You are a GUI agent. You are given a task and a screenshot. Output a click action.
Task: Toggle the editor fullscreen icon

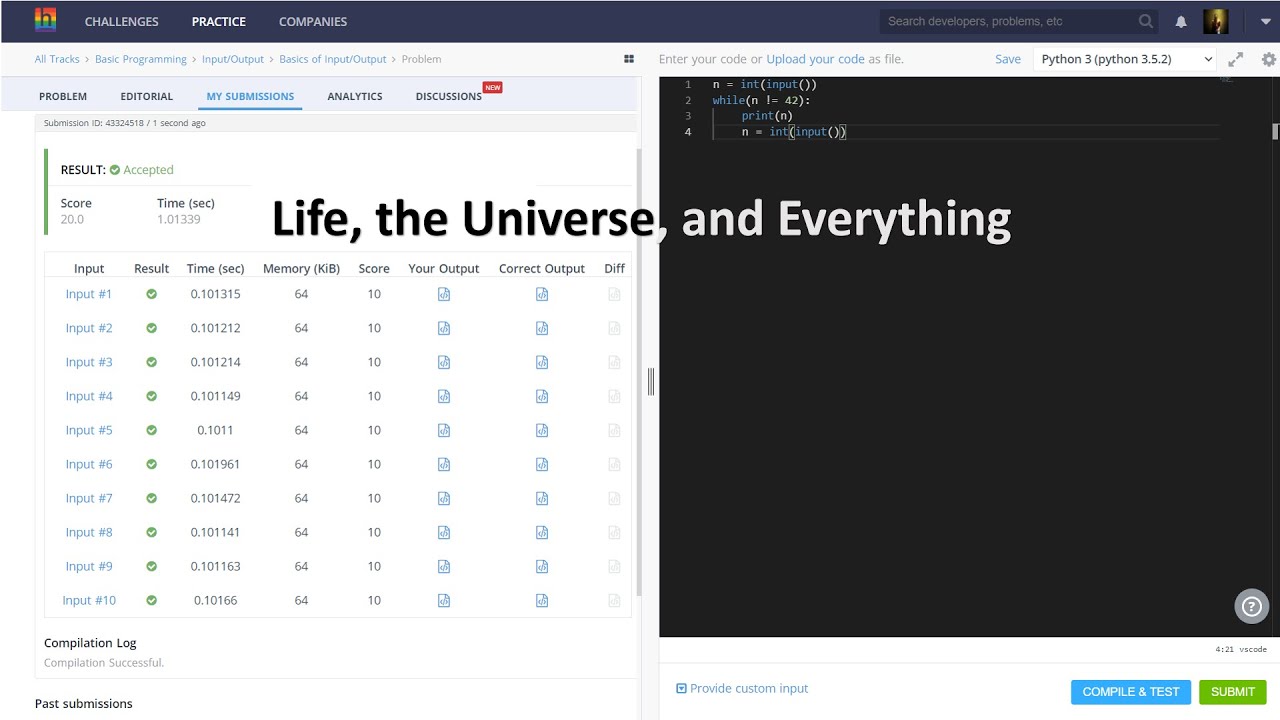pos(1236,59)
